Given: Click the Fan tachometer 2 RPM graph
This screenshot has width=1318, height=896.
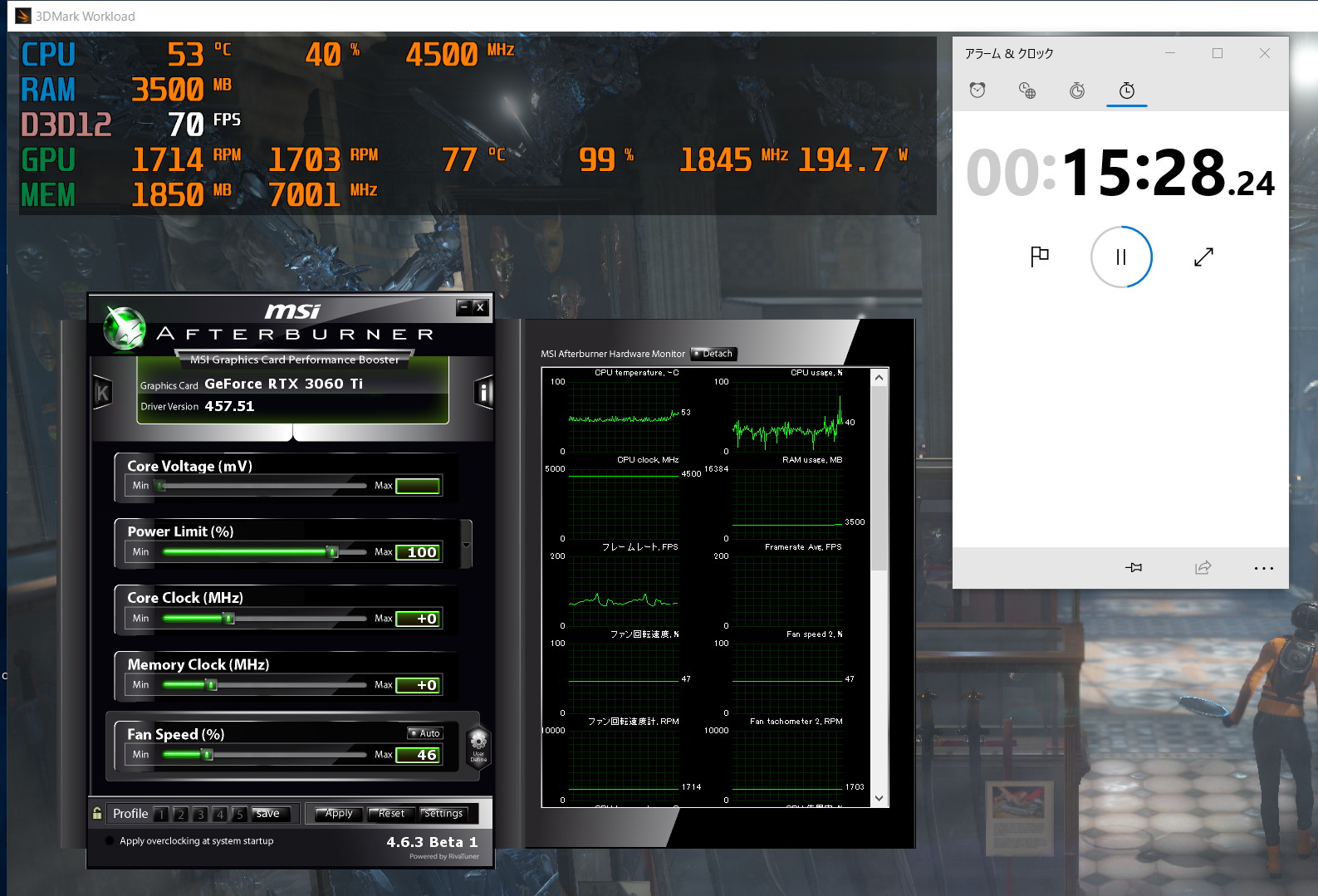Looking at the screenshot, I should (x=787, y=765).
